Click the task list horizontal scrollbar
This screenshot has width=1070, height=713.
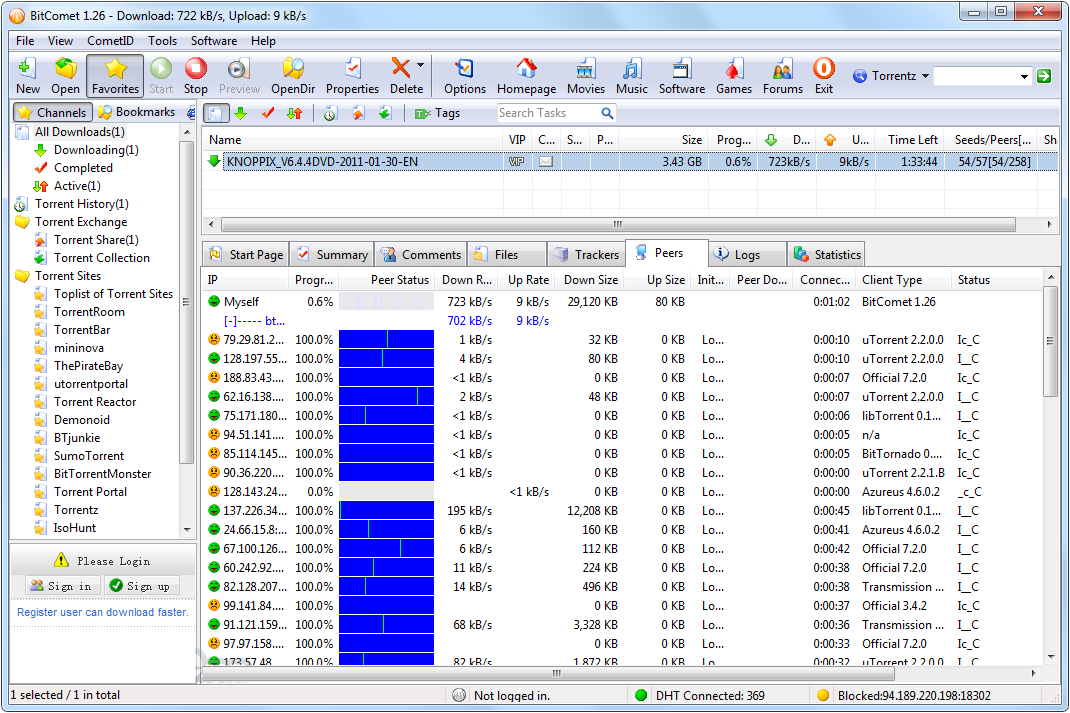[x=618, y=224]
